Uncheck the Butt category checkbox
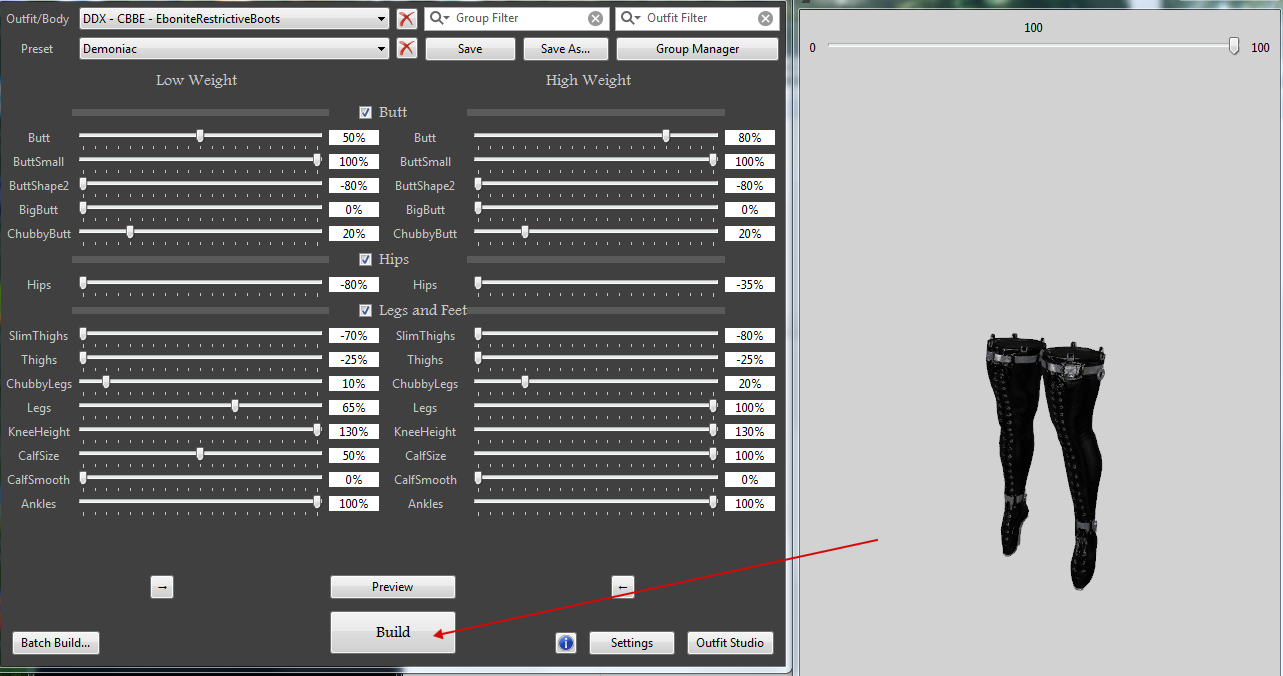The image size is (1283, 676). click(365, 112)
